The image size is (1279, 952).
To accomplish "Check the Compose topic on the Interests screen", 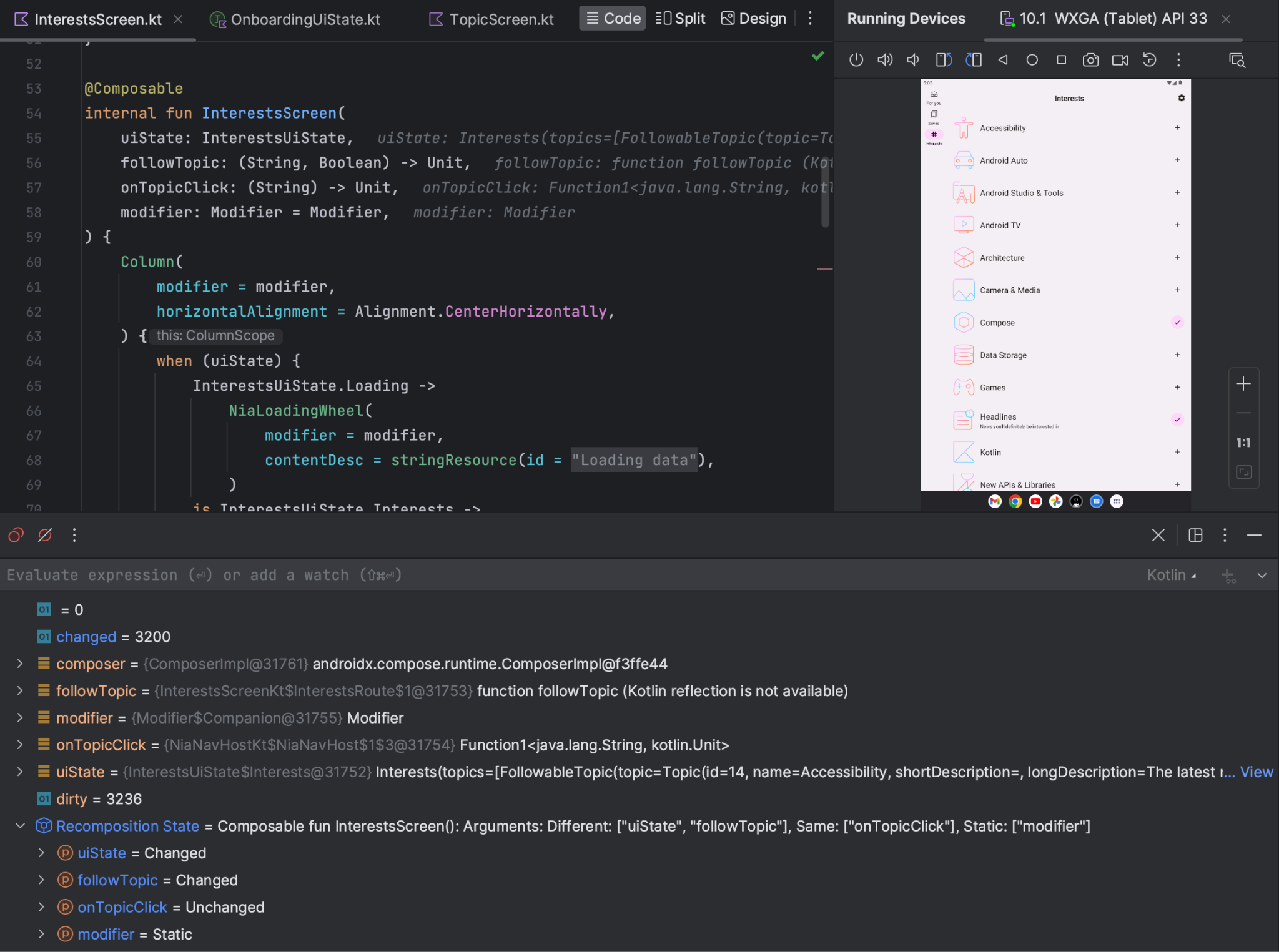I will click(1177, 322).
